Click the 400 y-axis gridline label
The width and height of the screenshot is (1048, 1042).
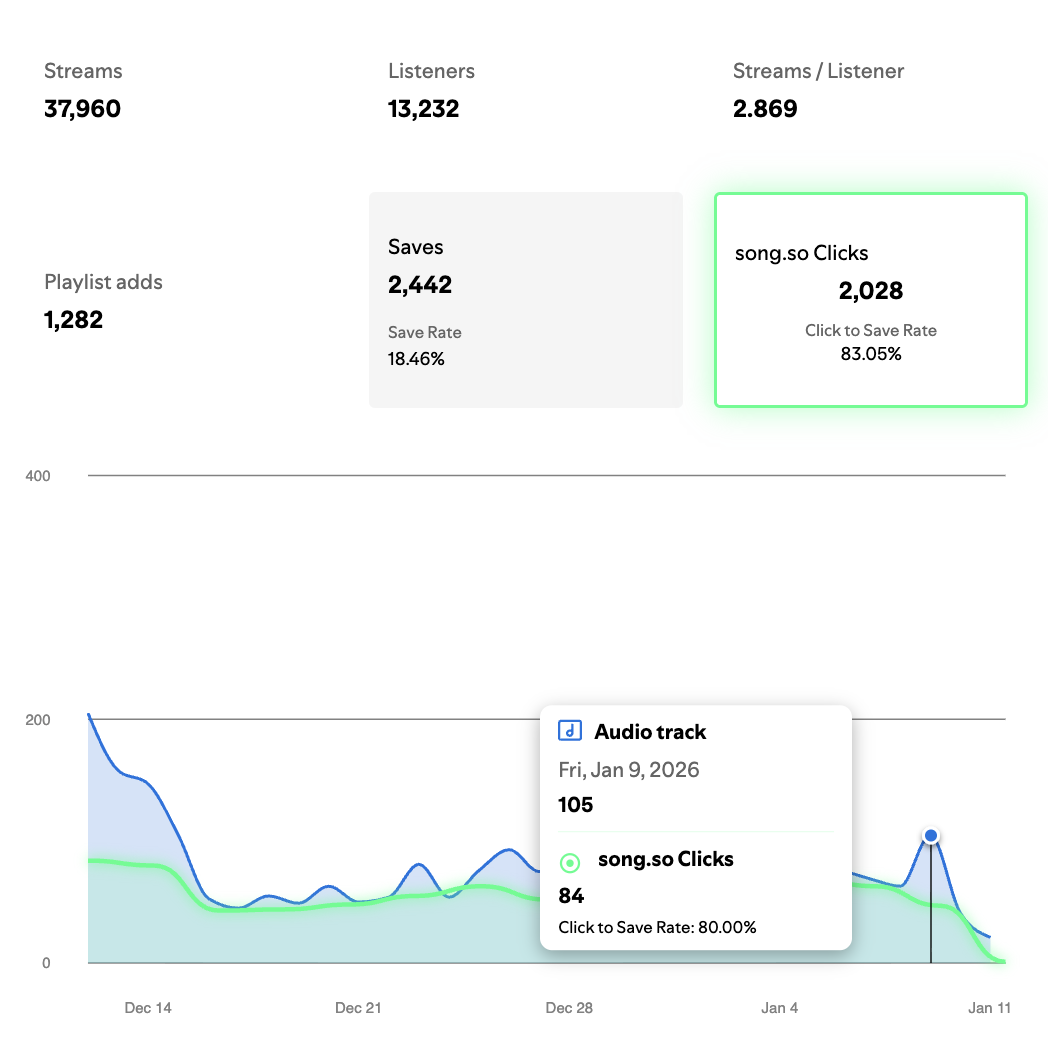coord(38,476)
